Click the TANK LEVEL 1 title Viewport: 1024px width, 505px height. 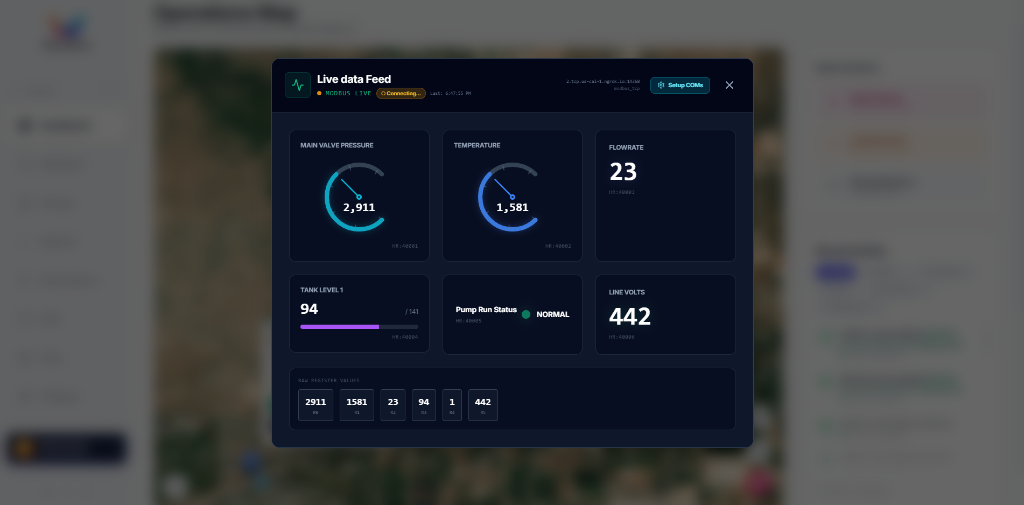[322, 290]
